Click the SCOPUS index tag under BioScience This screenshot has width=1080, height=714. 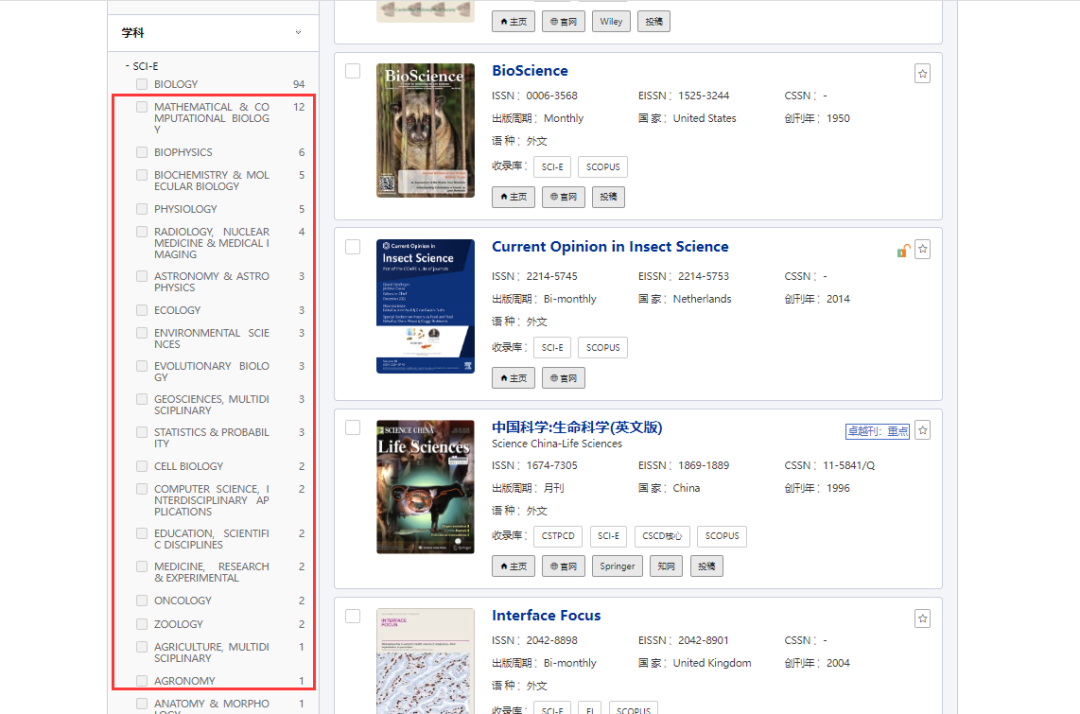(x=603, y=167)
